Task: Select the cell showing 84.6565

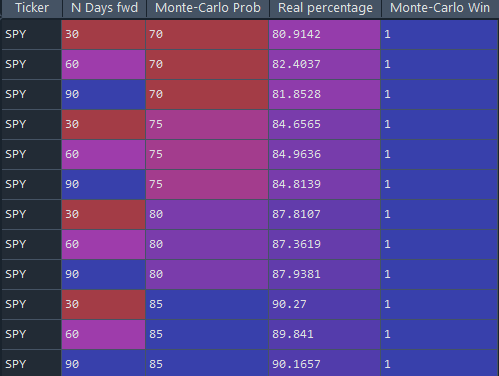Action: (325, 124)
